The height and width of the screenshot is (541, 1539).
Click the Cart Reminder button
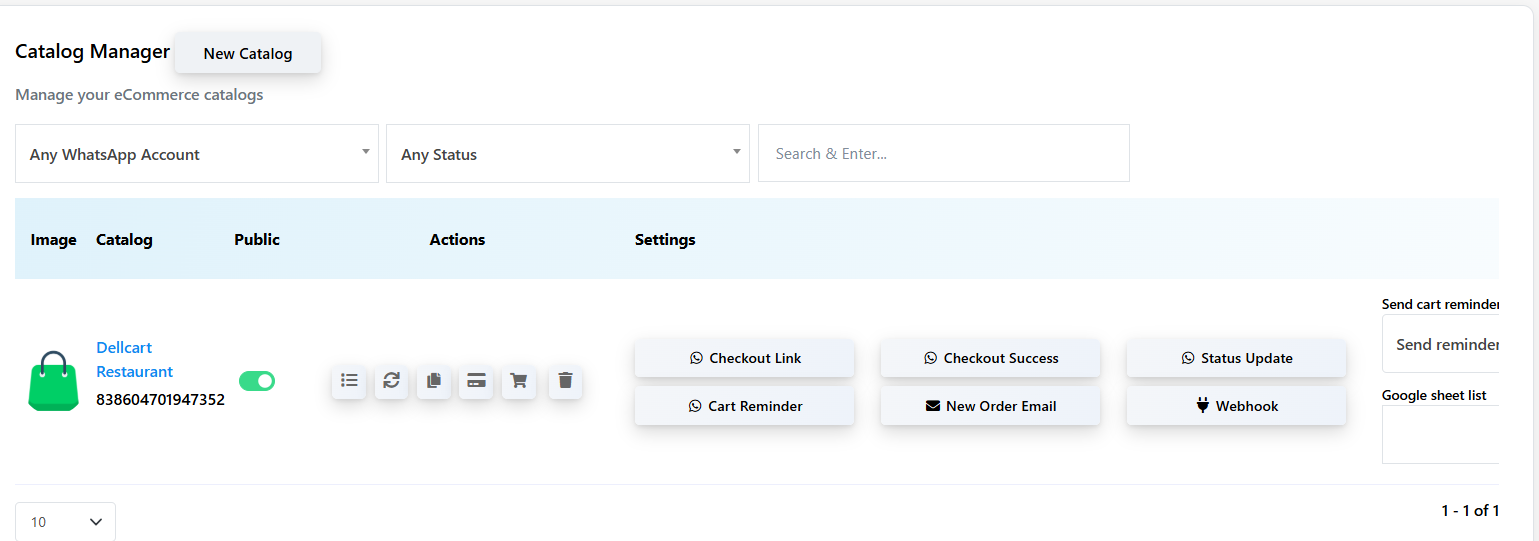745,406
